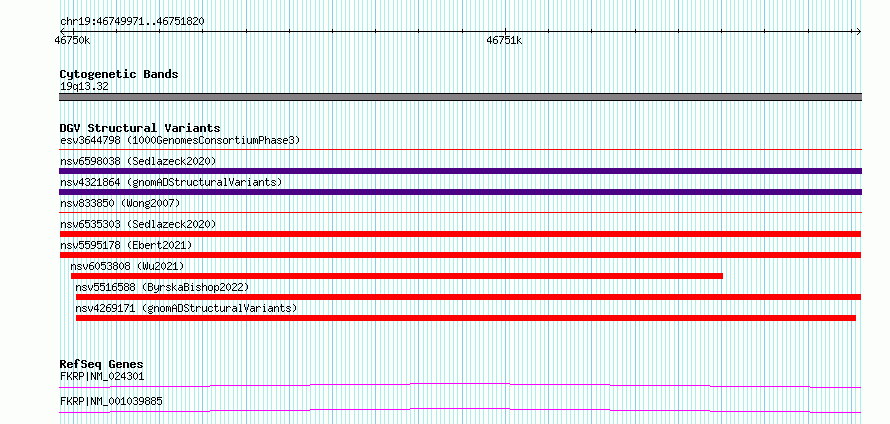The width and height of the screenshot is (890, 424).
Task: Select the purple nsv4321864 variant bar
Action: point(460,192)
